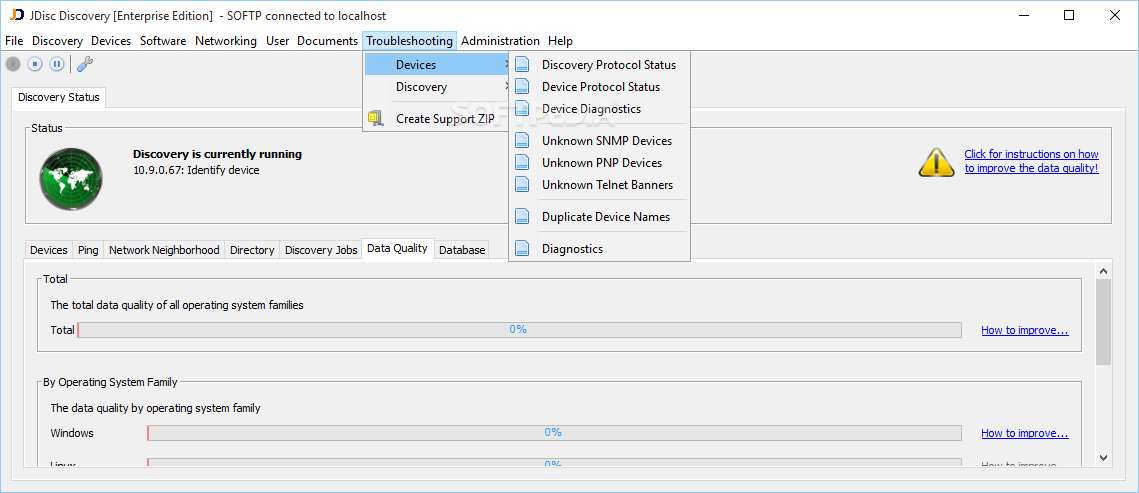Expand the Discovery troubleshooting submenu

coord(436,87)
